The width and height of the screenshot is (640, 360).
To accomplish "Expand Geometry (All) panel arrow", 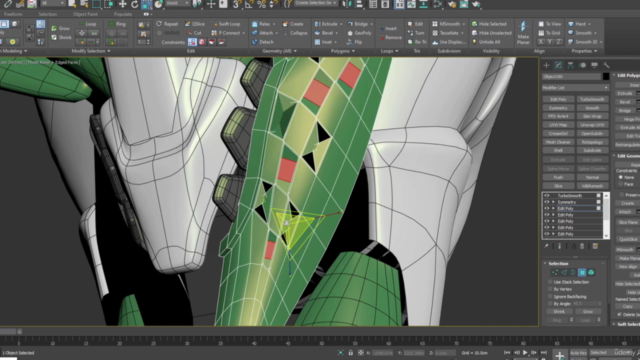I will pyautogui.click(x=295, y=51).
